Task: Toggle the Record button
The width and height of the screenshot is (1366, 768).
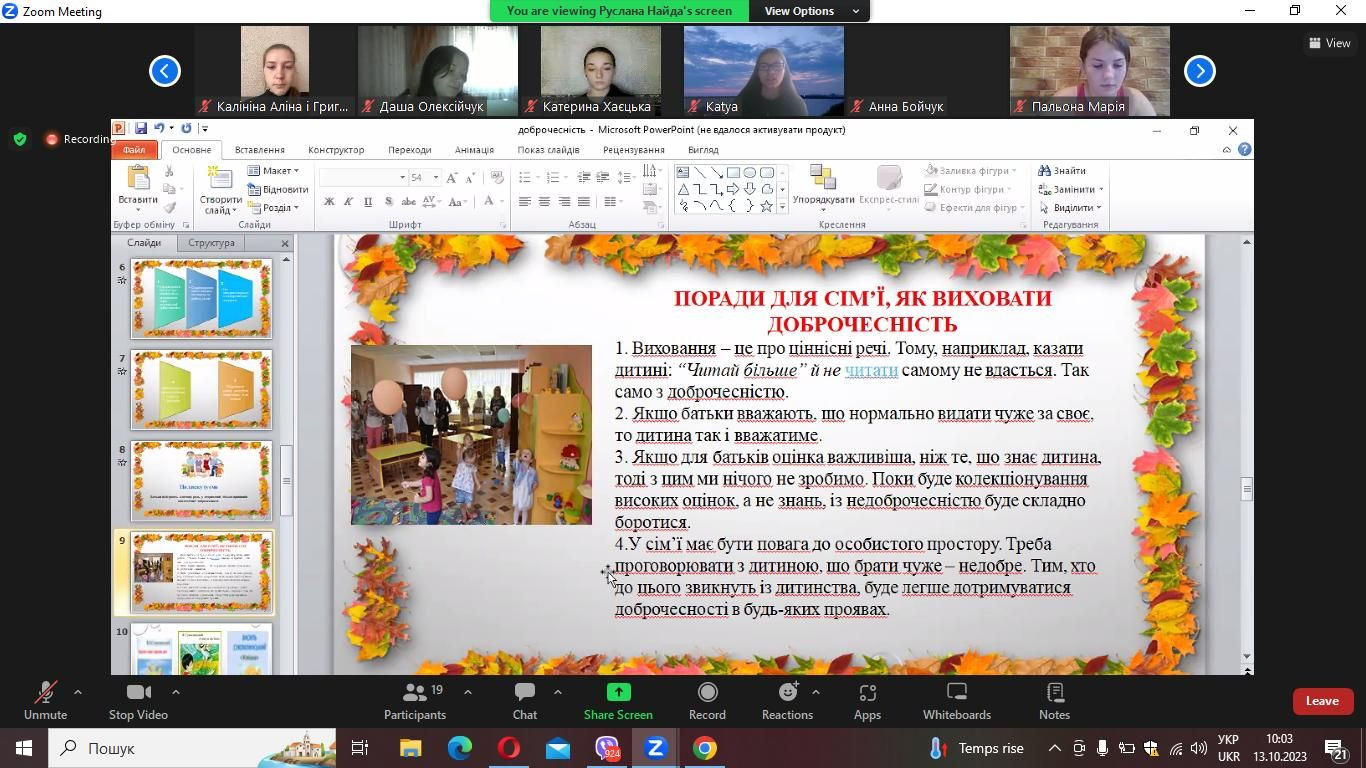Action: [707, 700]
